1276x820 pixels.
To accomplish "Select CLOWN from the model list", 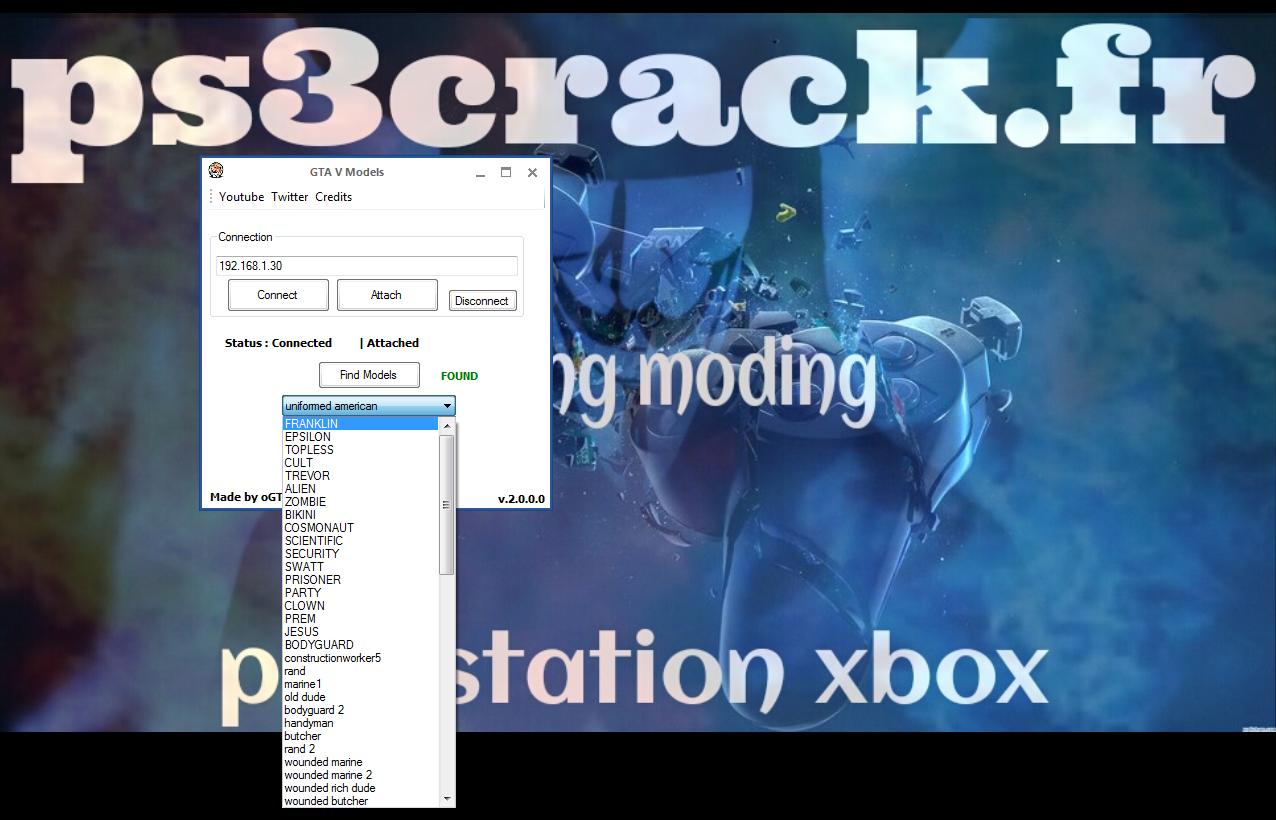I will 361,606.
